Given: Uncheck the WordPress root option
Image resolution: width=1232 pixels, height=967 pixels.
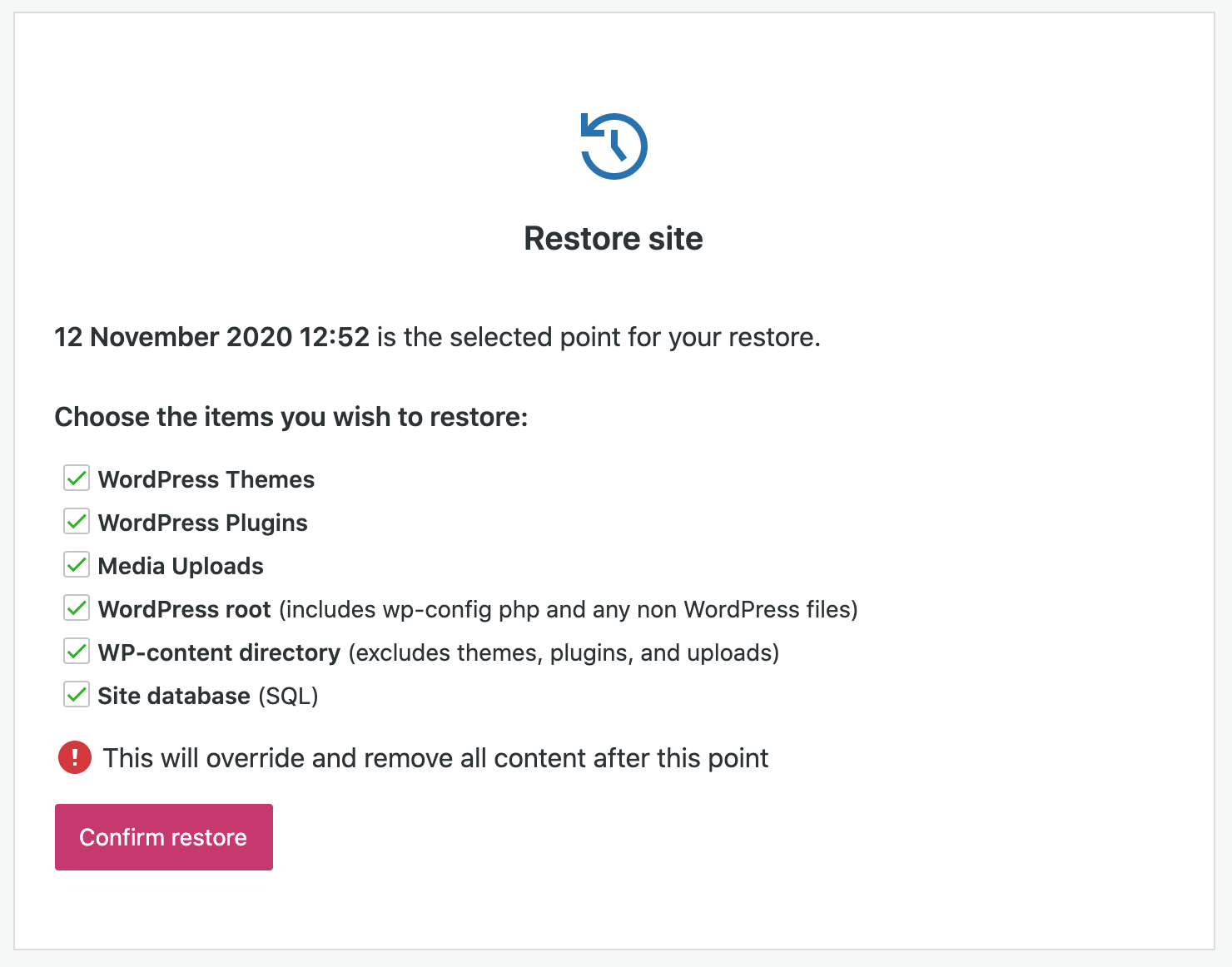Looking at the screenshot, I should [x=76, y=607].
